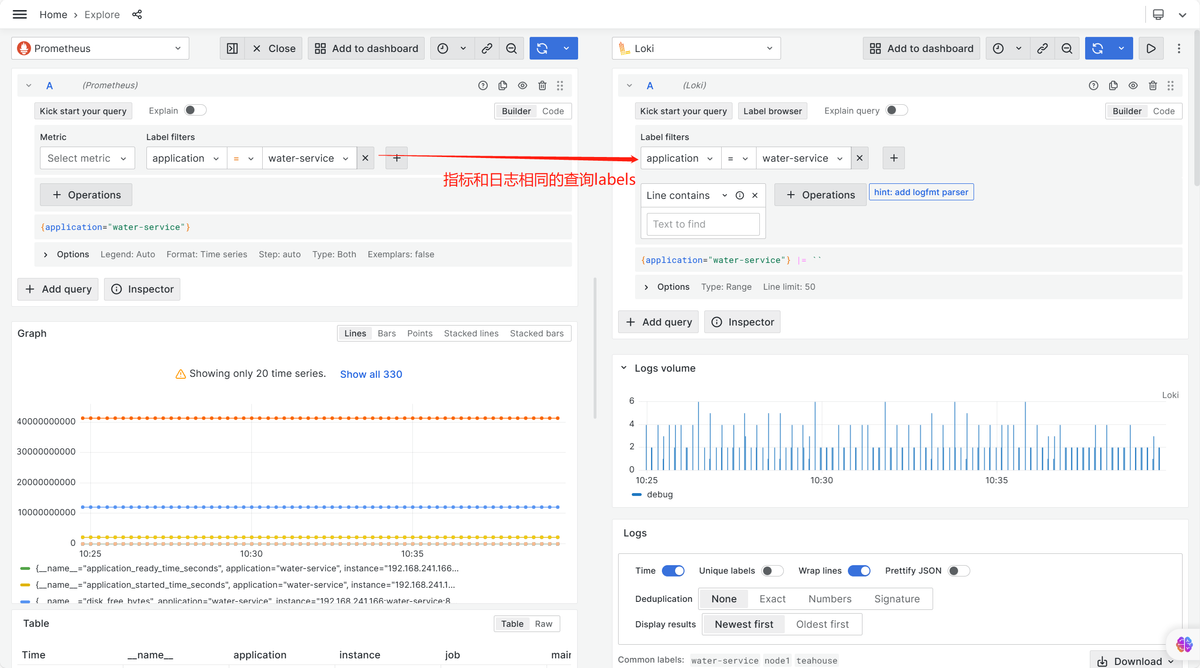The height and width of the screenshot is (668, 1200).
Task: Open help icon for Prometheus query A
Action: point(483,86)
